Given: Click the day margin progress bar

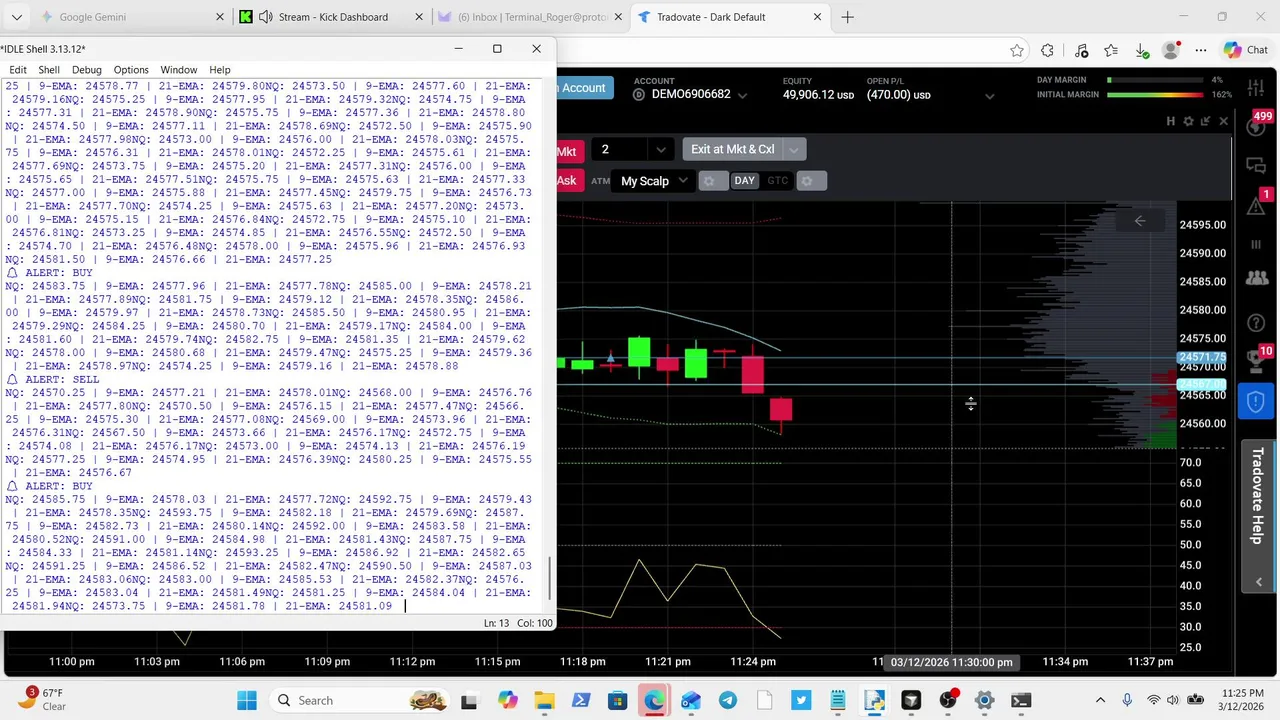Looking at the screenshot, I should point(1155,80).
